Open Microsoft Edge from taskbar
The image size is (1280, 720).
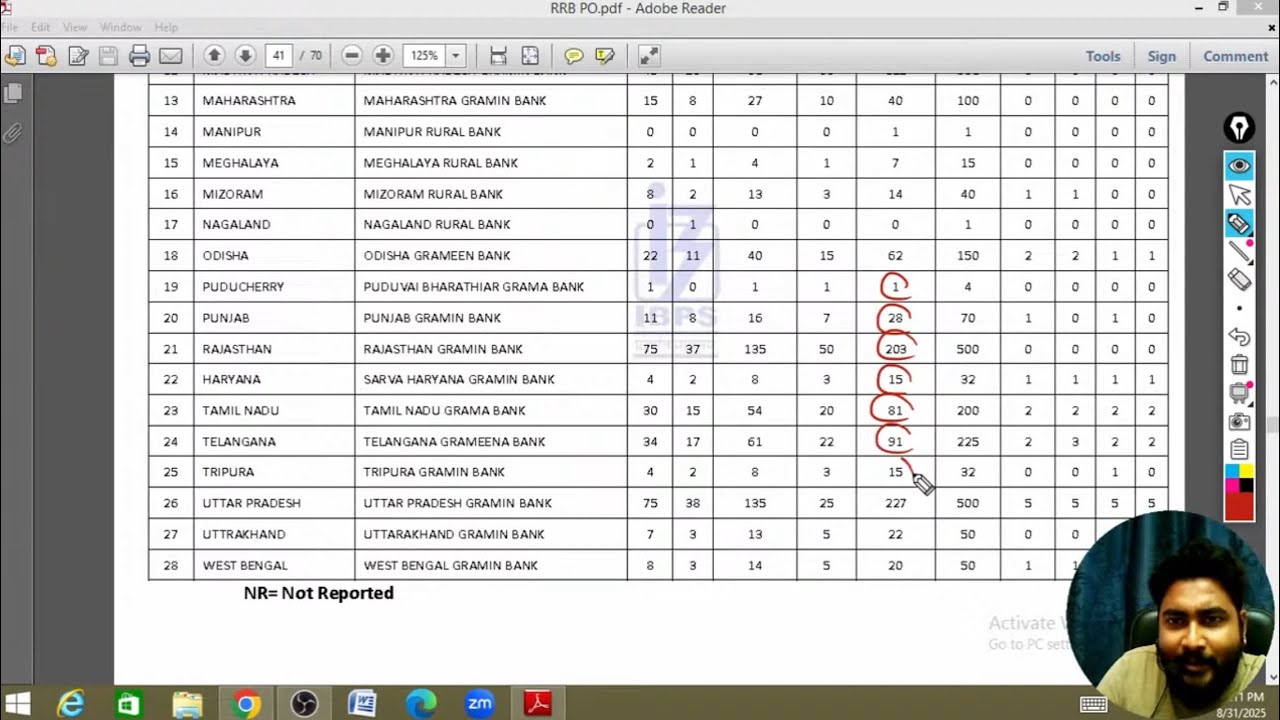click(x=421, y=704)
